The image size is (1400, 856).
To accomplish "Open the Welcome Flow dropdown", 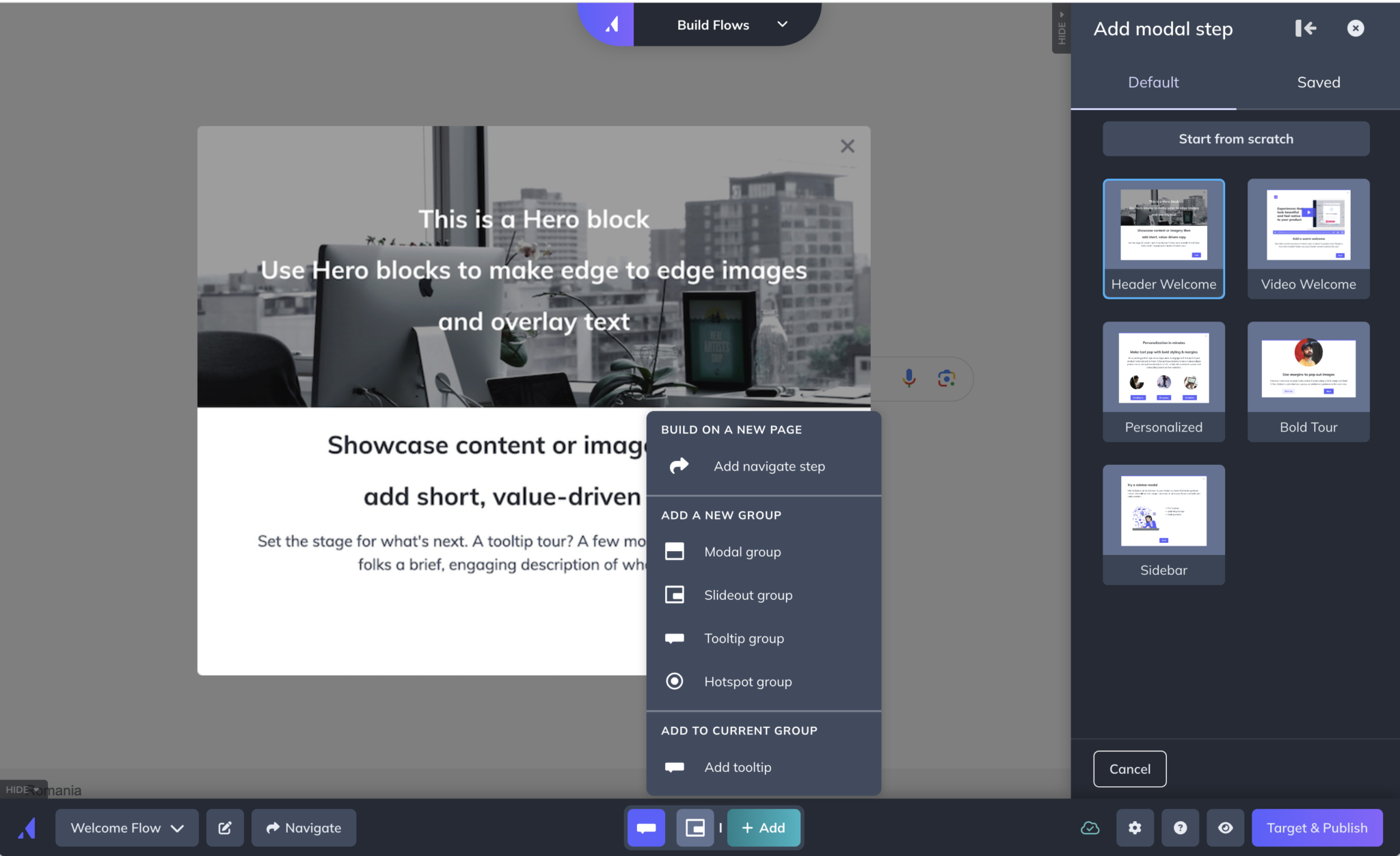I will tap(126, 827).
